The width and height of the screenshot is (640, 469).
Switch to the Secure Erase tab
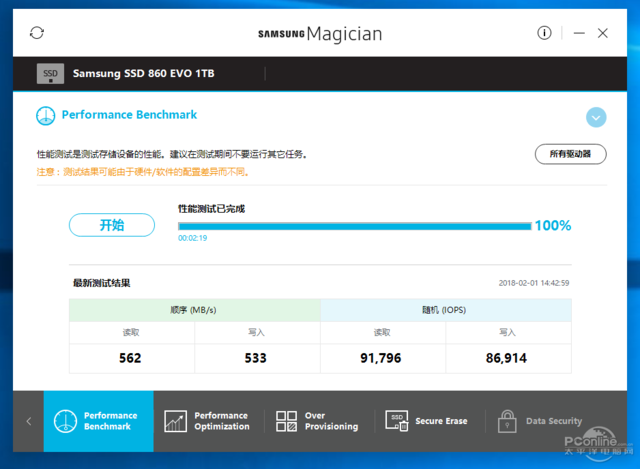tap(429, 421)
